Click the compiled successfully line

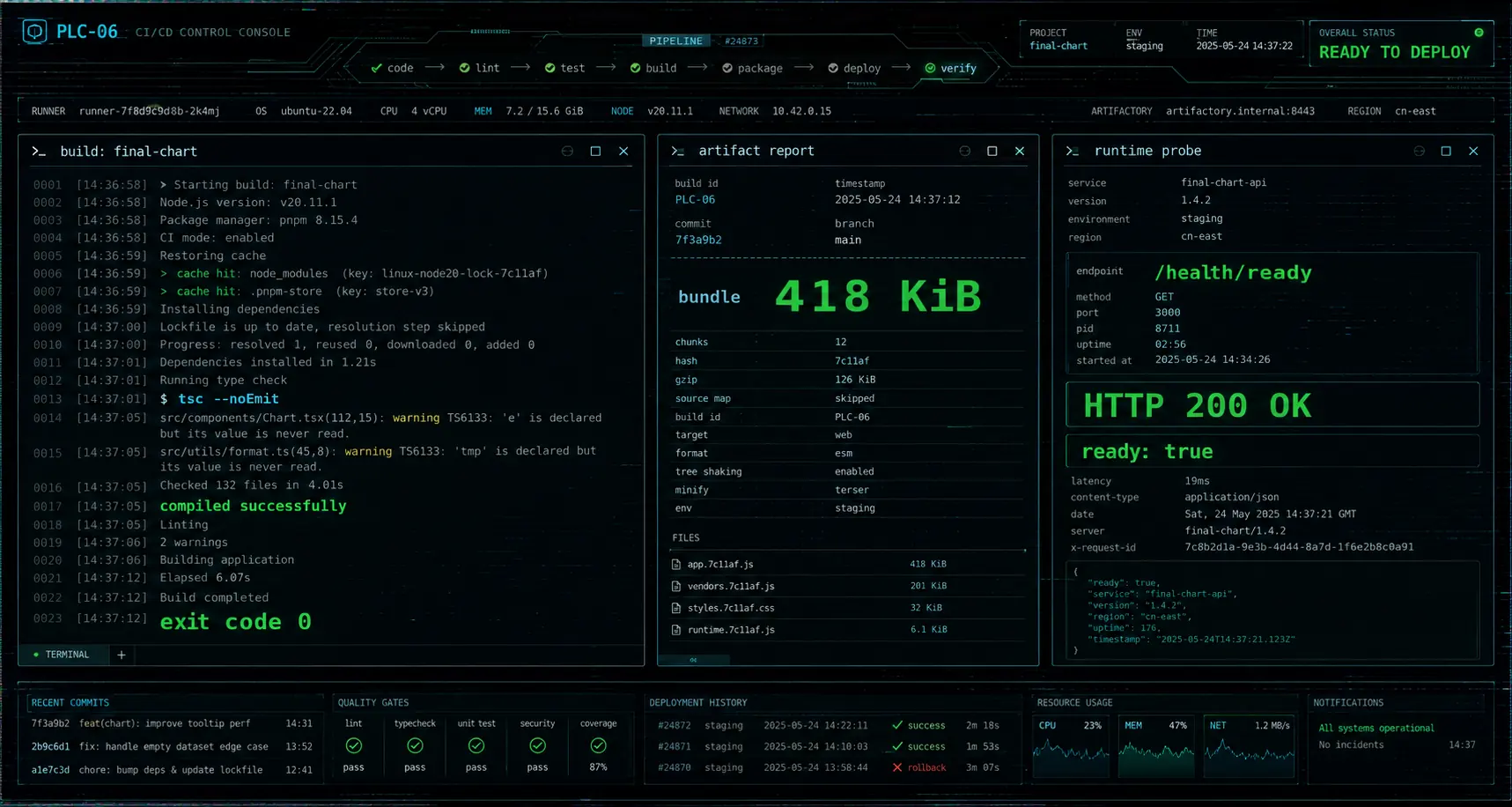tap(253, 506)
